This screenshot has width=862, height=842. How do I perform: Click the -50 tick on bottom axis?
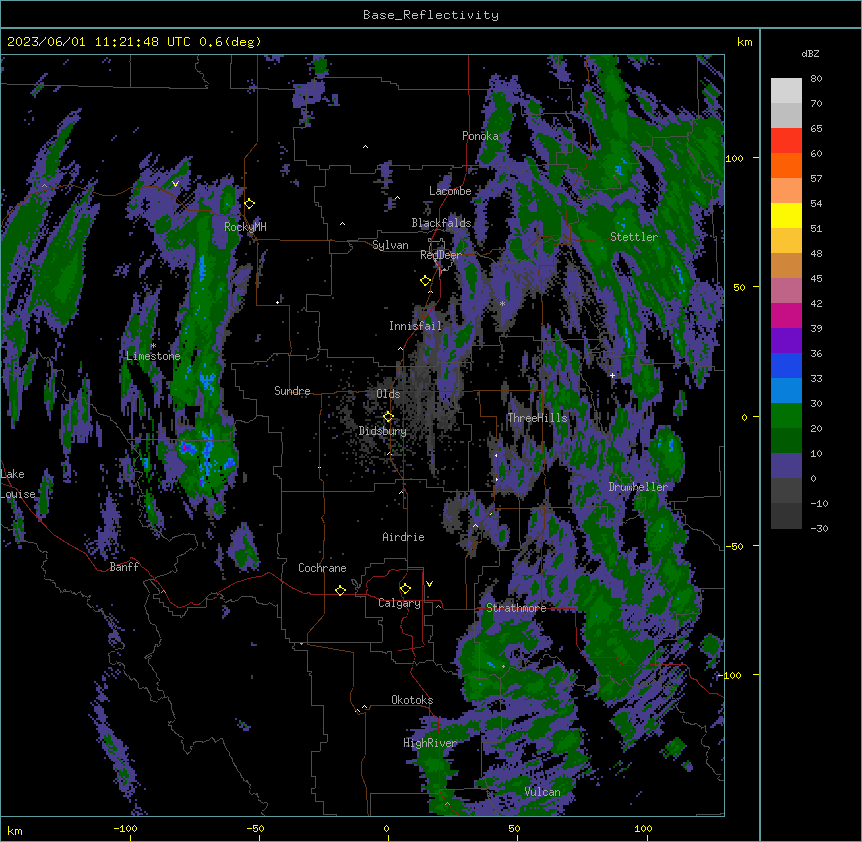tap(255, 828)
